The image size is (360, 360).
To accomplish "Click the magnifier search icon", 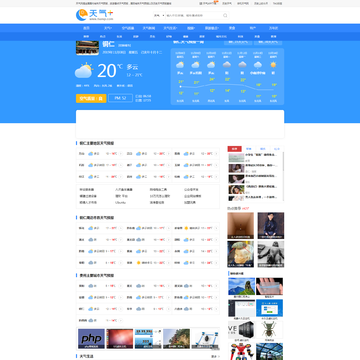I will [x=225, y=15].
